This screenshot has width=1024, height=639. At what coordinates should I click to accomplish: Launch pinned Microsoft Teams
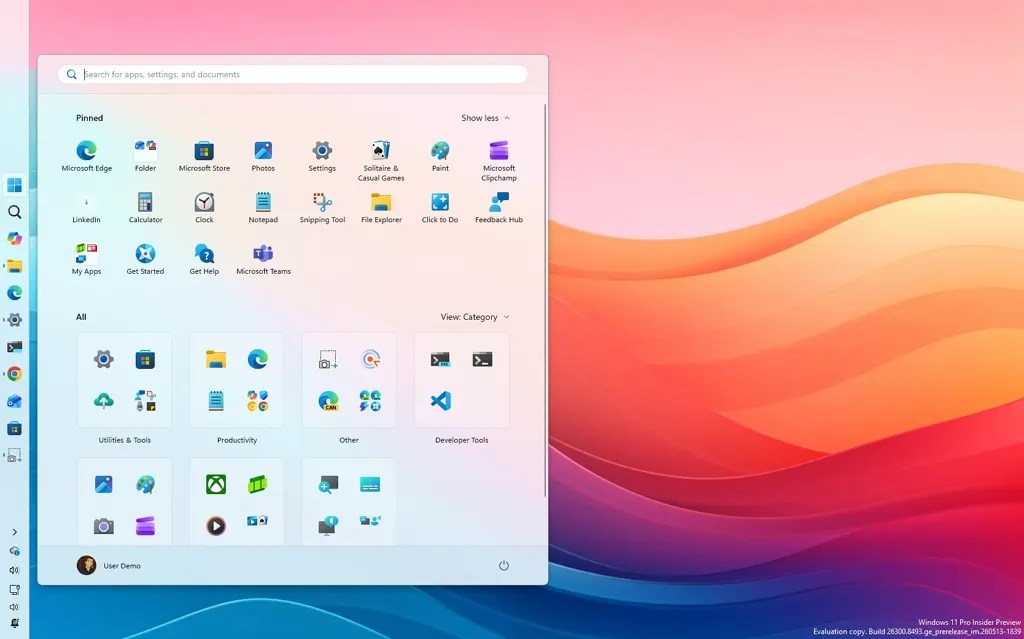point(263,259)
